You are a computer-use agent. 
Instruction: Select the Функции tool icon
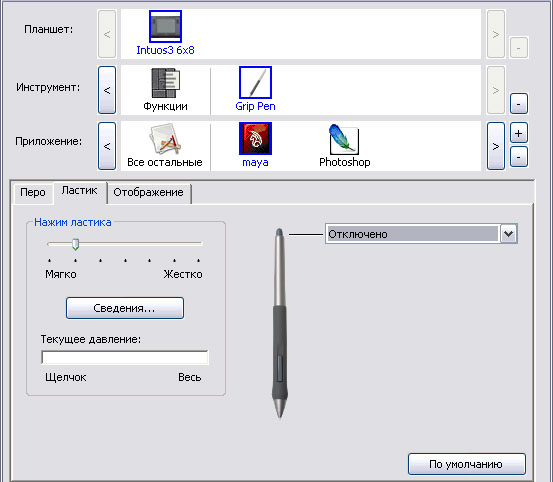click(165, 83)
